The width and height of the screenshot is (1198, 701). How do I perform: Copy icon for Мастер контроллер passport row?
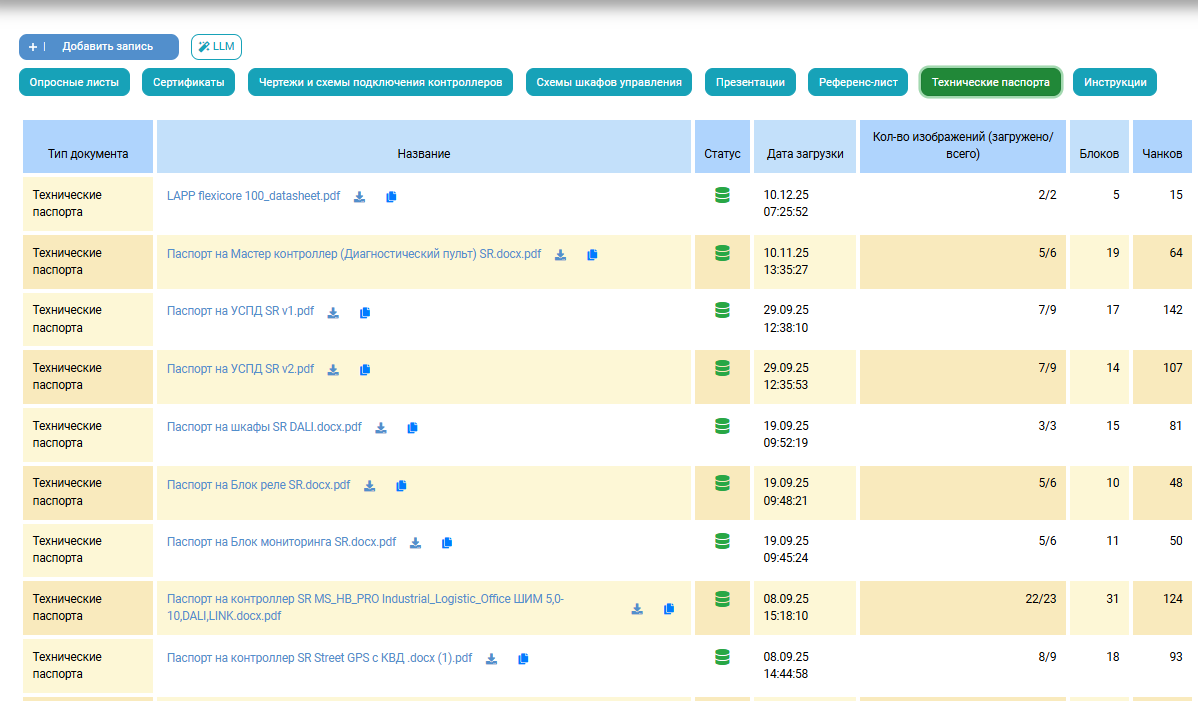pyautogui.click(x=592, y=255)
